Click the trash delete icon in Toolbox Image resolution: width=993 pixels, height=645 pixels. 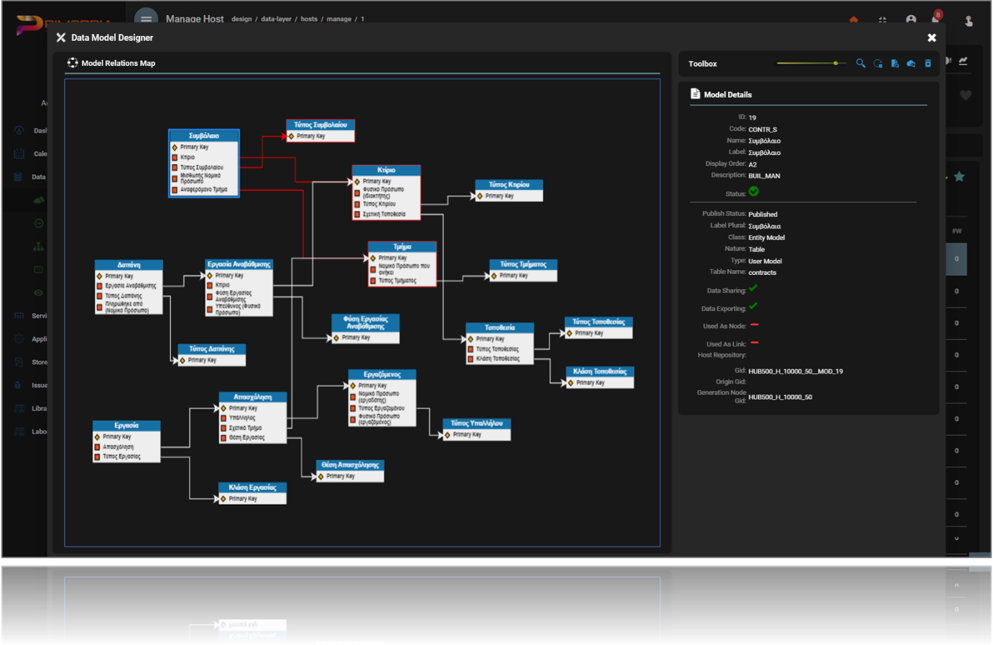pos(928,63)
